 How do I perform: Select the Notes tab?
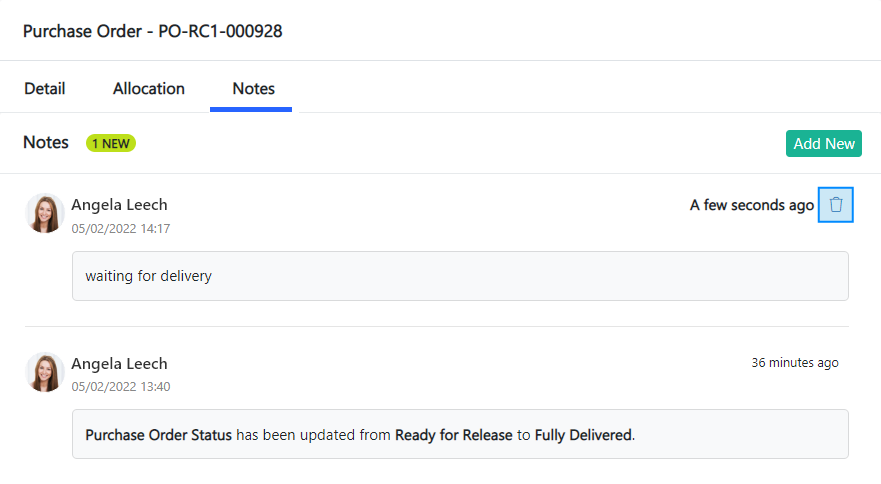[253, 88]
